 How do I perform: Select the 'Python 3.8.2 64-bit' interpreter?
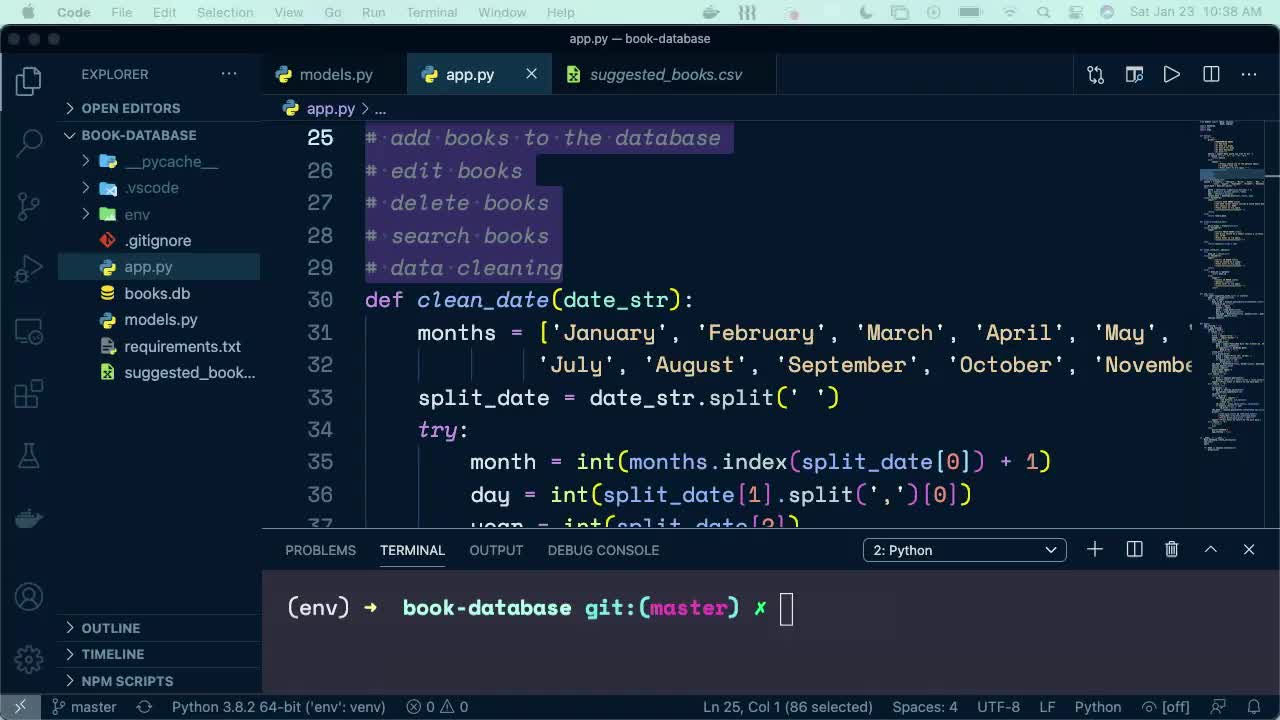point(278,706)
